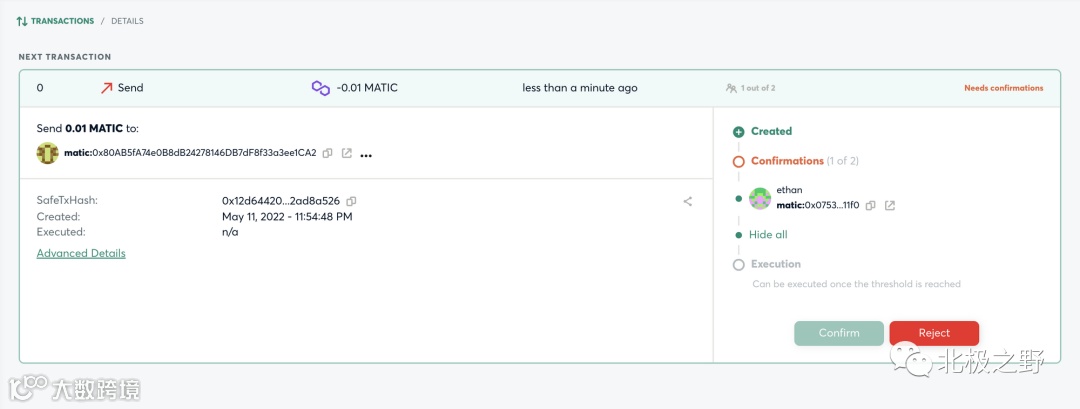The image size is (1080, 409).
Task: Click the share transaction icon
Action: point(688,201)
